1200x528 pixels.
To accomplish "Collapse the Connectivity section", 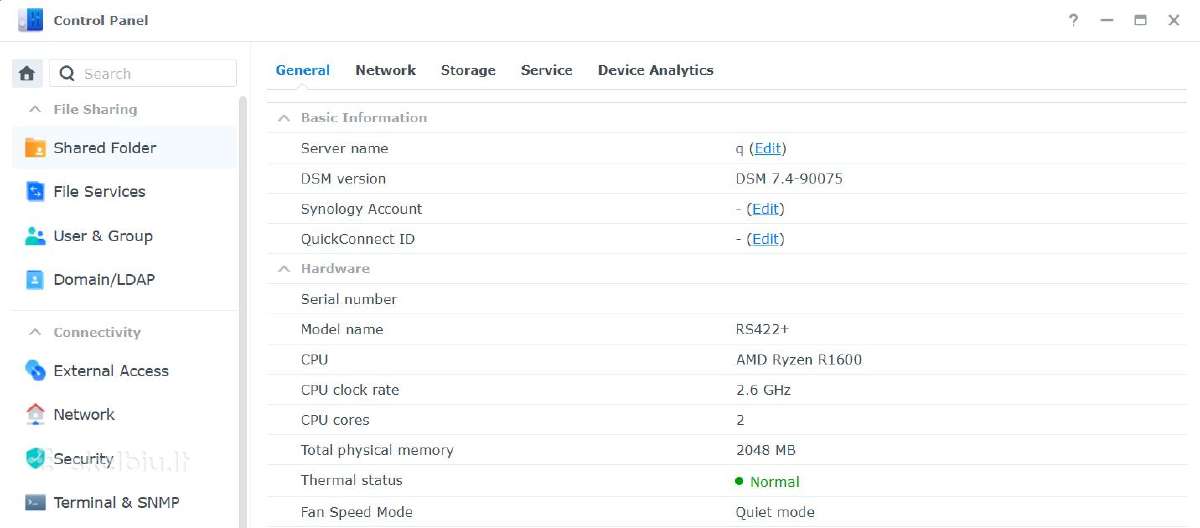I will (35, 332).
